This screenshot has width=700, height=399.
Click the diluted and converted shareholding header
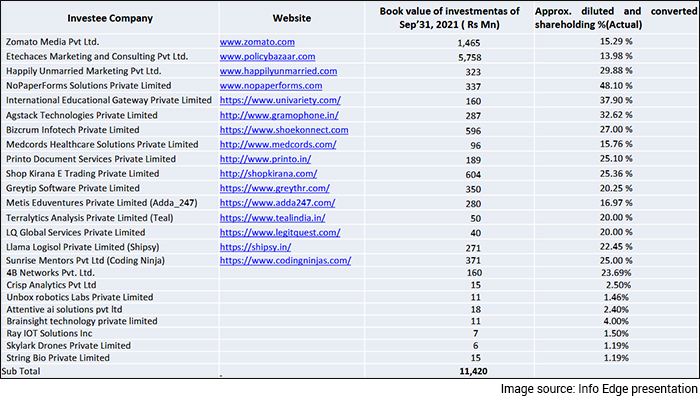[616, 18]
